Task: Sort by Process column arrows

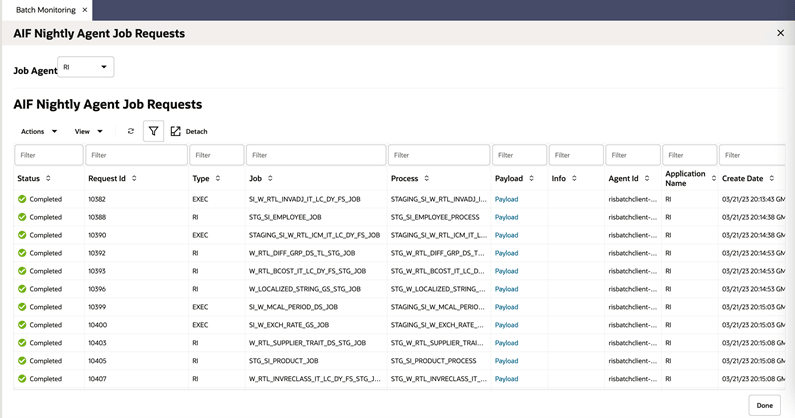Action: [426, 179]
